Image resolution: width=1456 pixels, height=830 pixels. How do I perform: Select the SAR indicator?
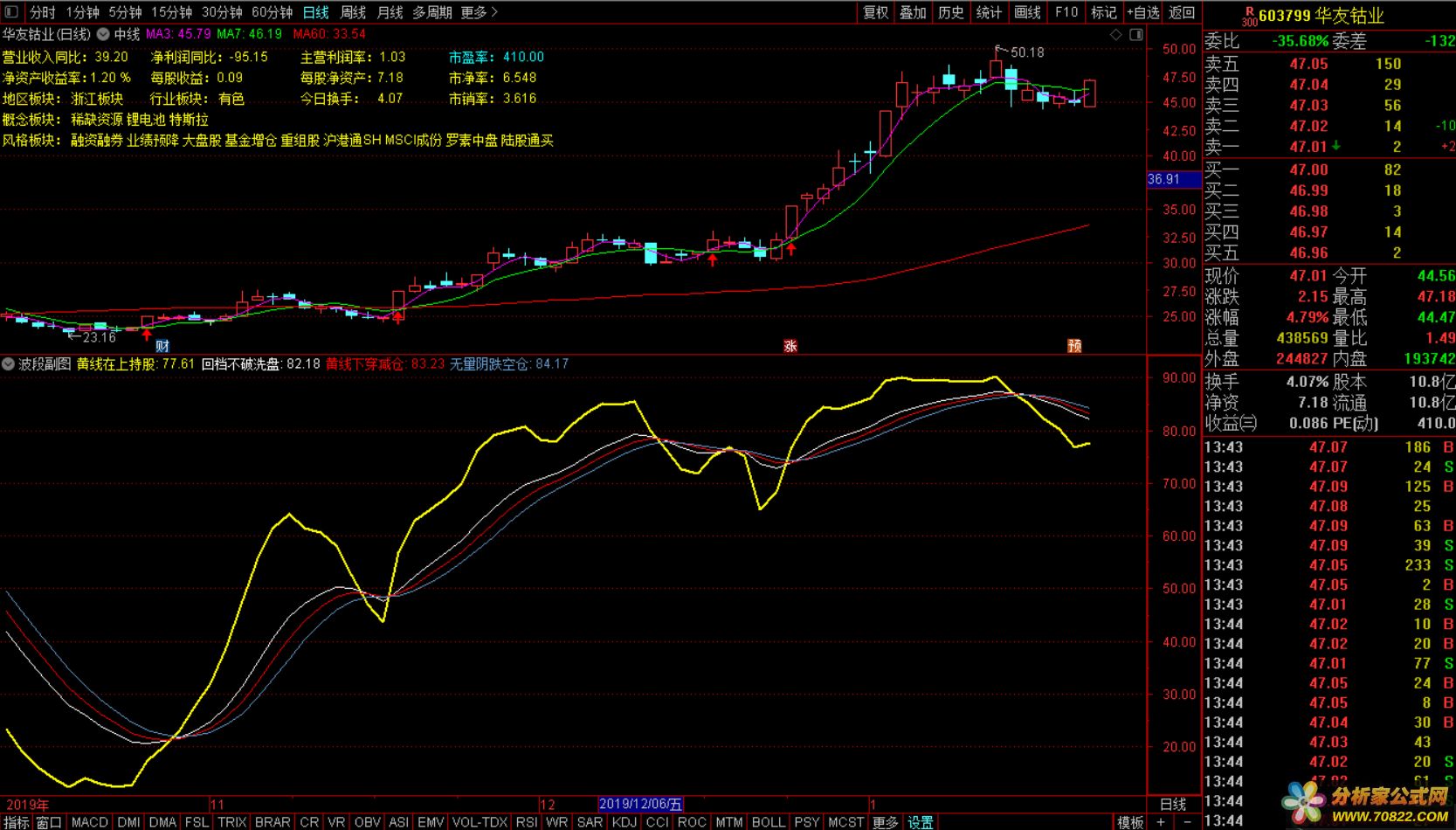pyautogui.click(x=590, y=822)
